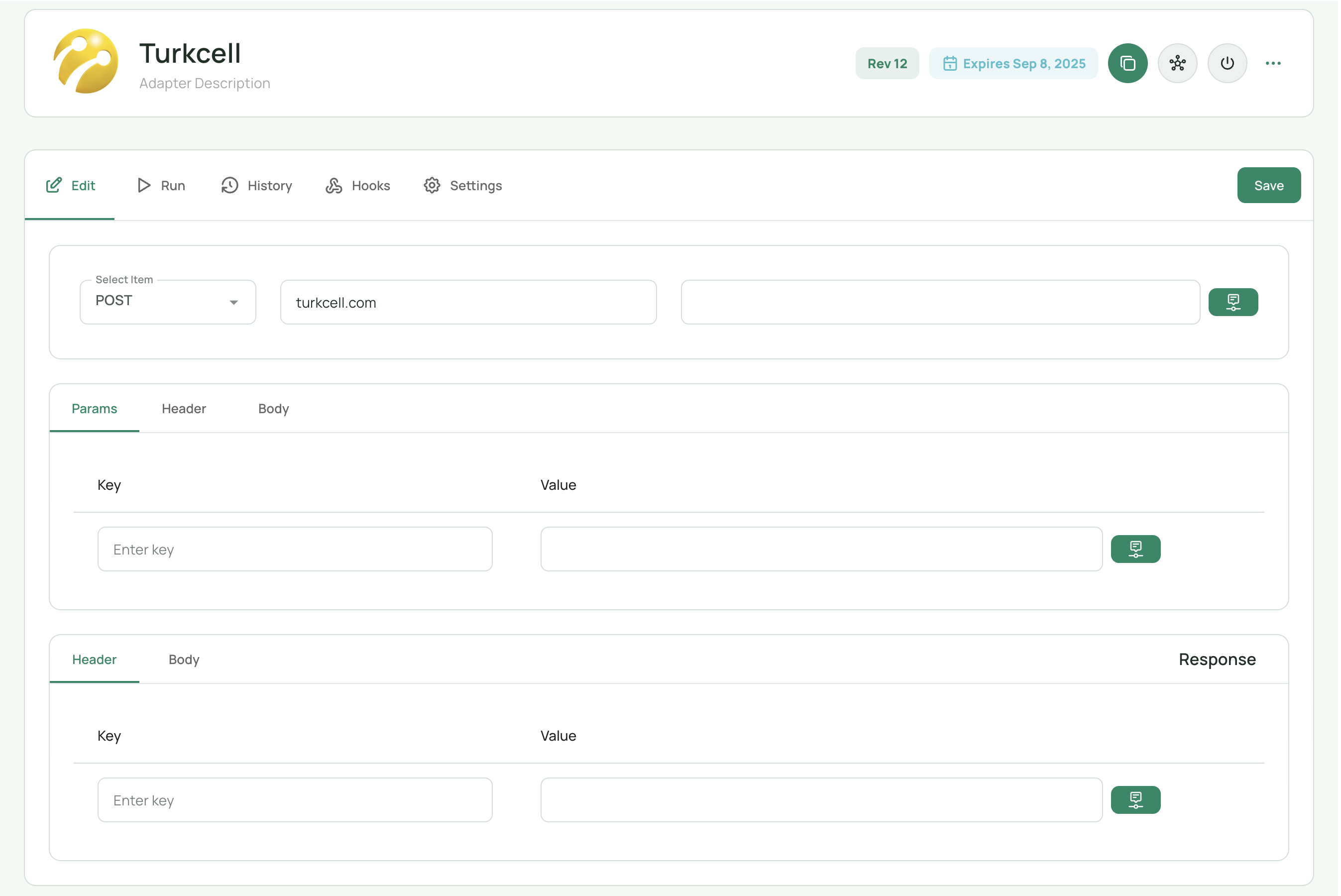Click the green copy icon button
Image resolution: width=1341 pixels, height=896 pixels.
tap(1127, 63)
